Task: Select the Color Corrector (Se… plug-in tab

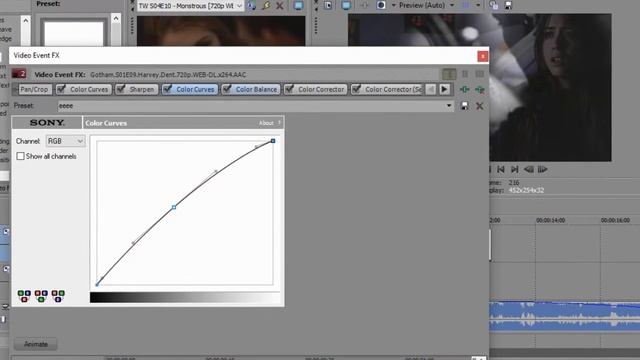Action: click(393, 89)
